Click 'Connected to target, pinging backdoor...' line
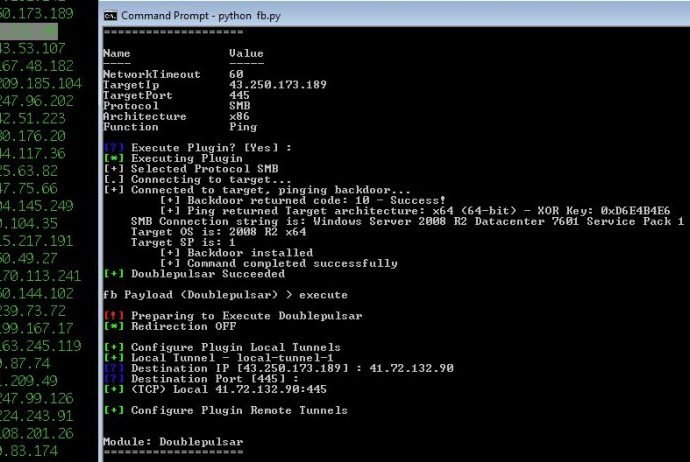This screenshot has height=462, width=690. (x=257, y=190)
